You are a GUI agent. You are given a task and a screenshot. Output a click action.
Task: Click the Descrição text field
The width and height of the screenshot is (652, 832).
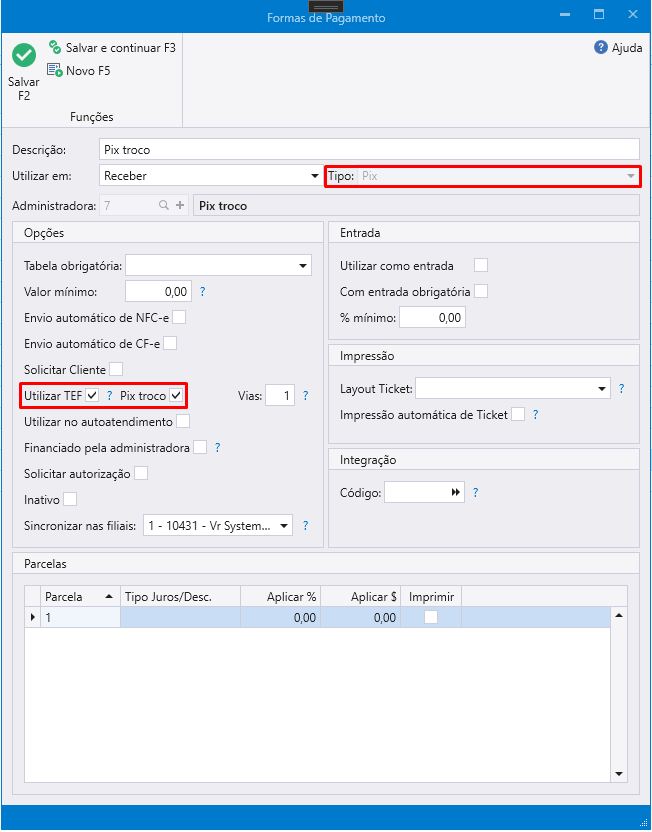369,150
